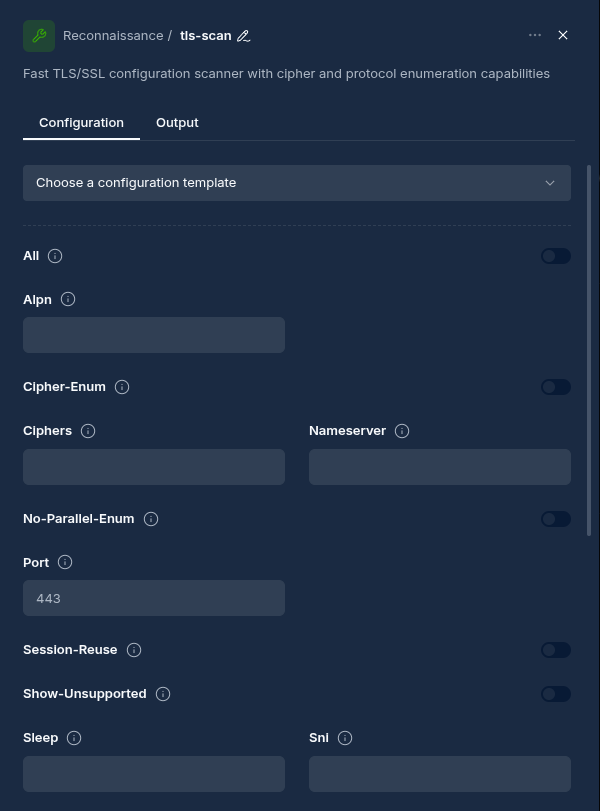Toggle Cipher-Enum on
This screenshot has height=811, width=600.
tap(555, 387)
